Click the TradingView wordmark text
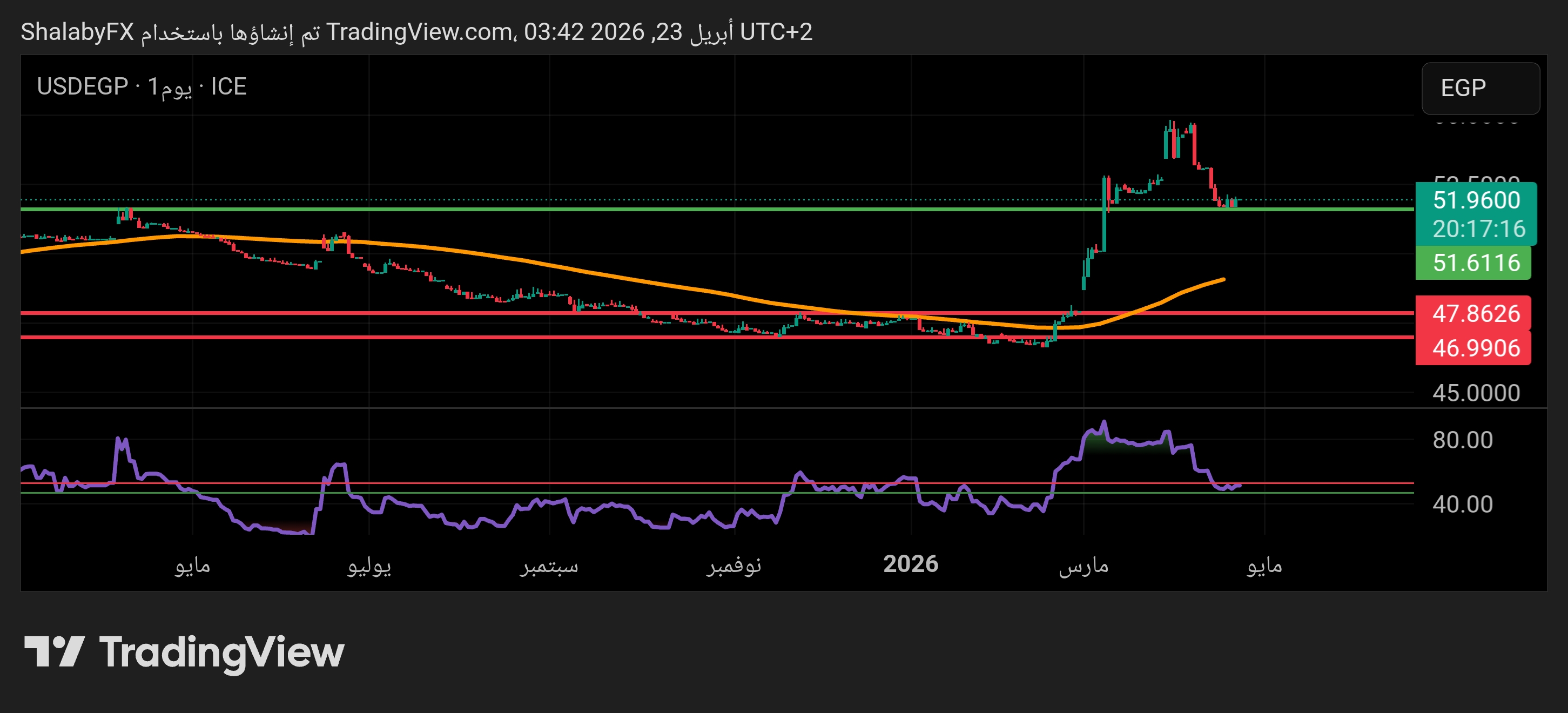The image size is (1568, 713). coord(221,651)
